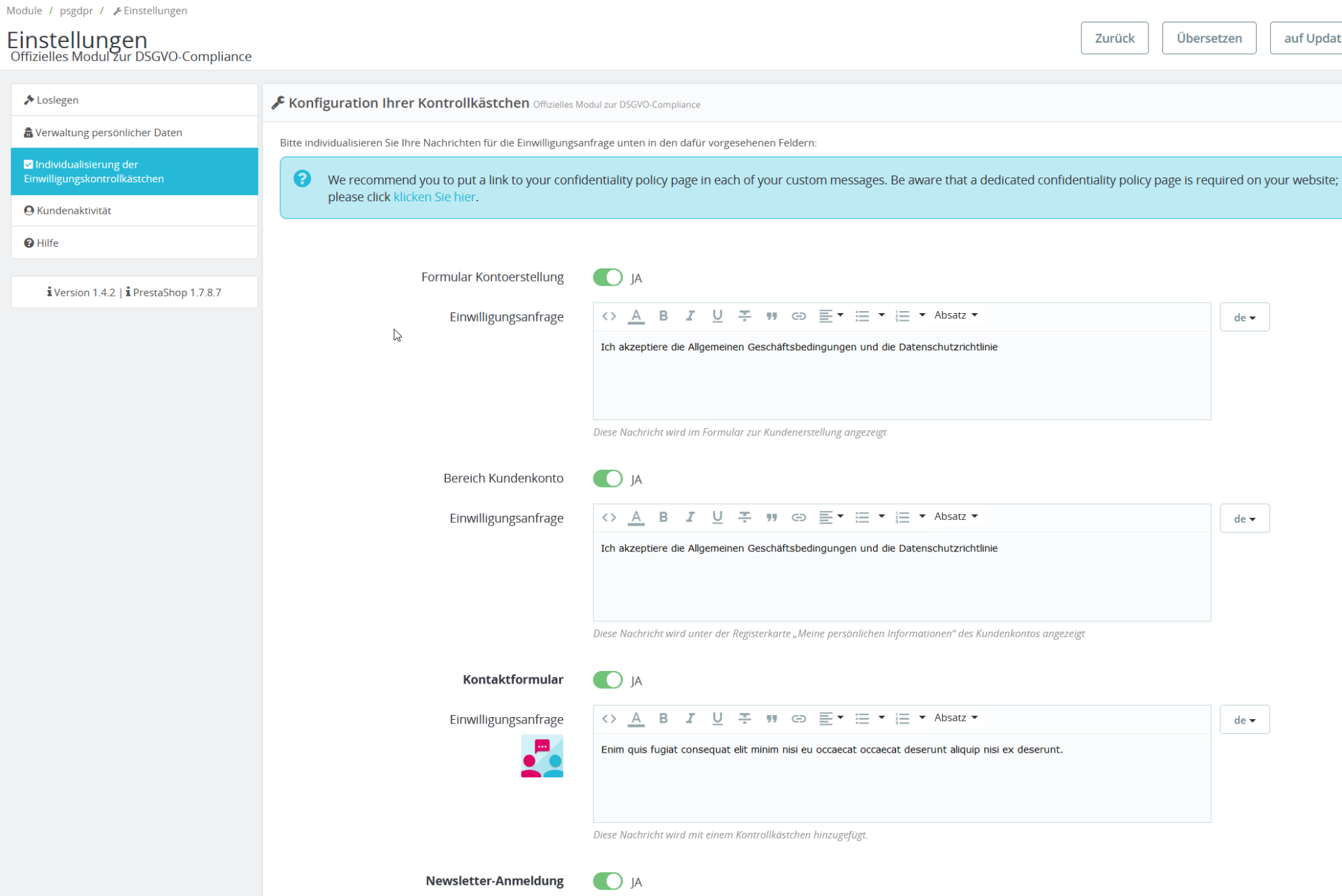Click Underline icon in Formular Kontoerstellung editor
The width and height of the screenshot is (1342, 896).
tap(717, 316)
